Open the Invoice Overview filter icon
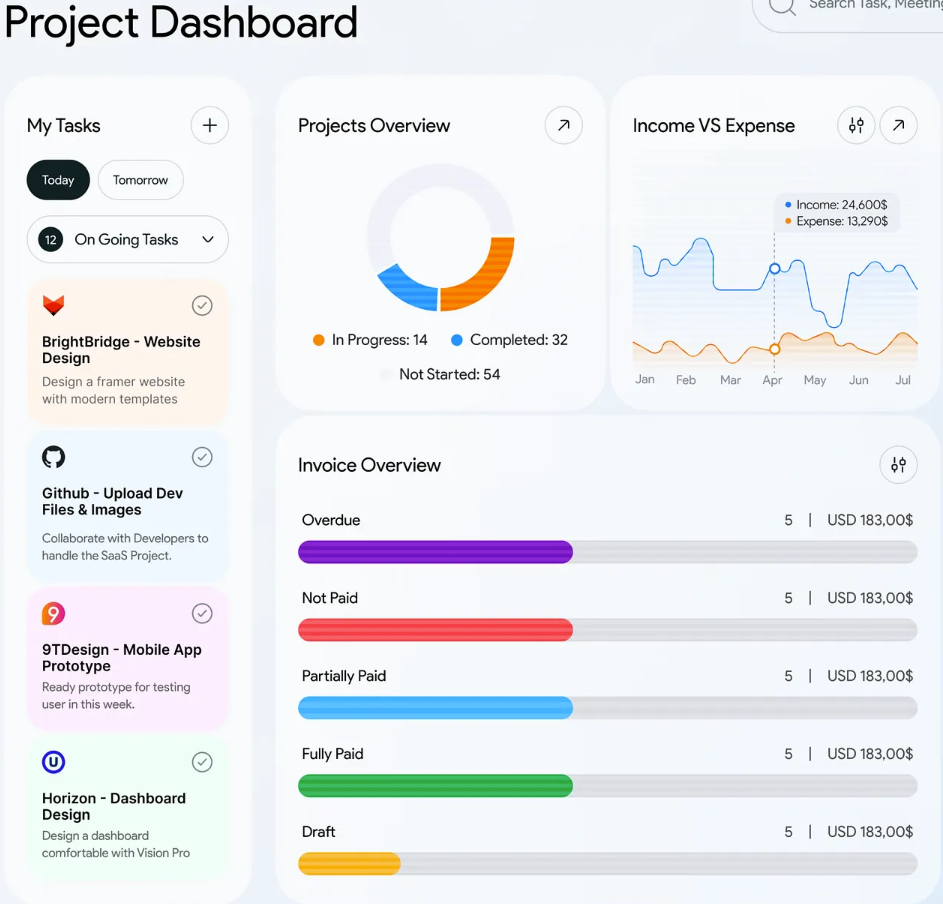The image size is (943, 904). [x=898, y=464]
